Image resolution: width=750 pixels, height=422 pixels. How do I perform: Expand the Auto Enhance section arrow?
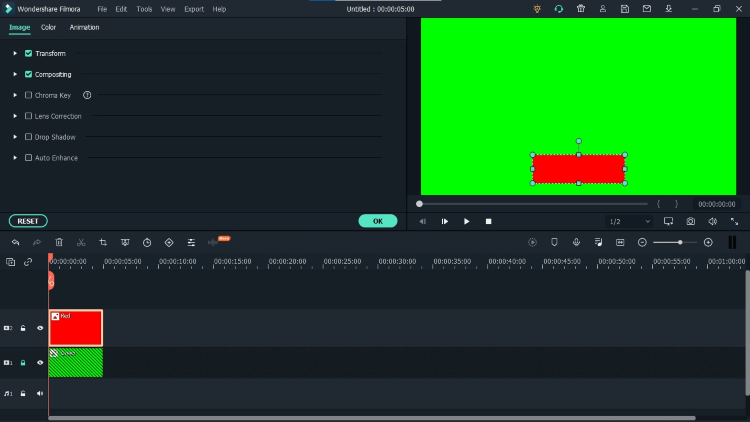click(15, 157)
